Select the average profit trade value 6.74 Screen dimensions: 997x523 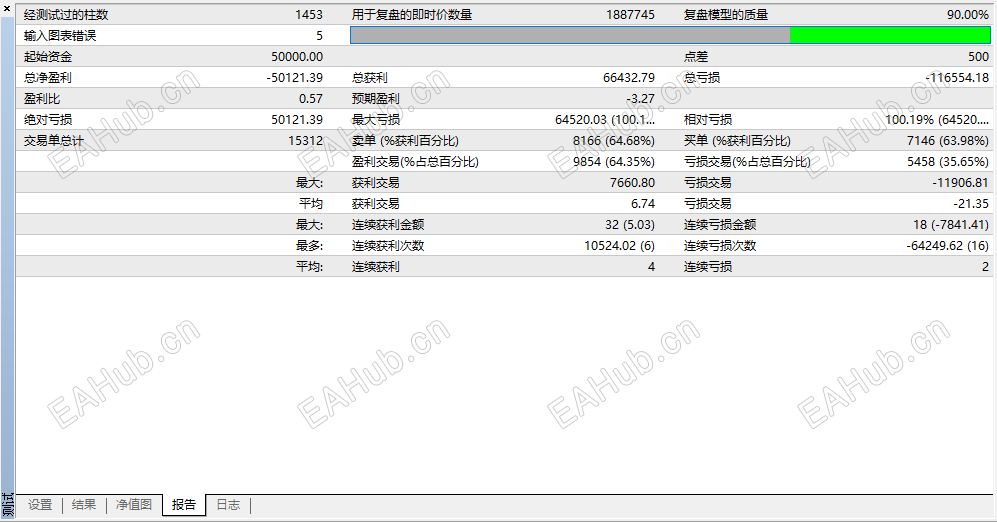coord(643,203)
